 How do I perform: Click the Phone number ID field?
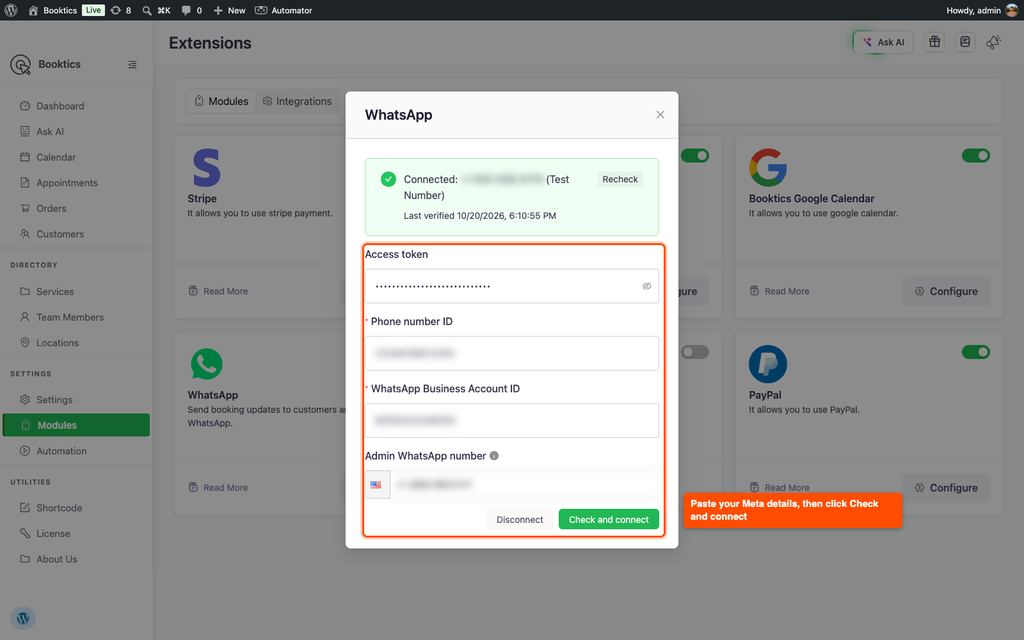[511, 353]
